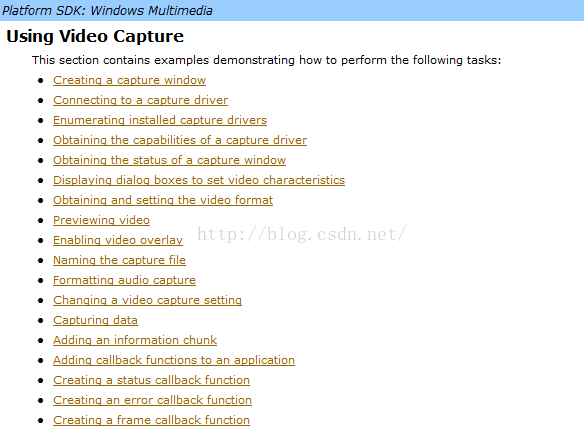Follow 'Creating a frame callback function' link
This screenshot has width=584, height=447.
(x=151, y=420)
